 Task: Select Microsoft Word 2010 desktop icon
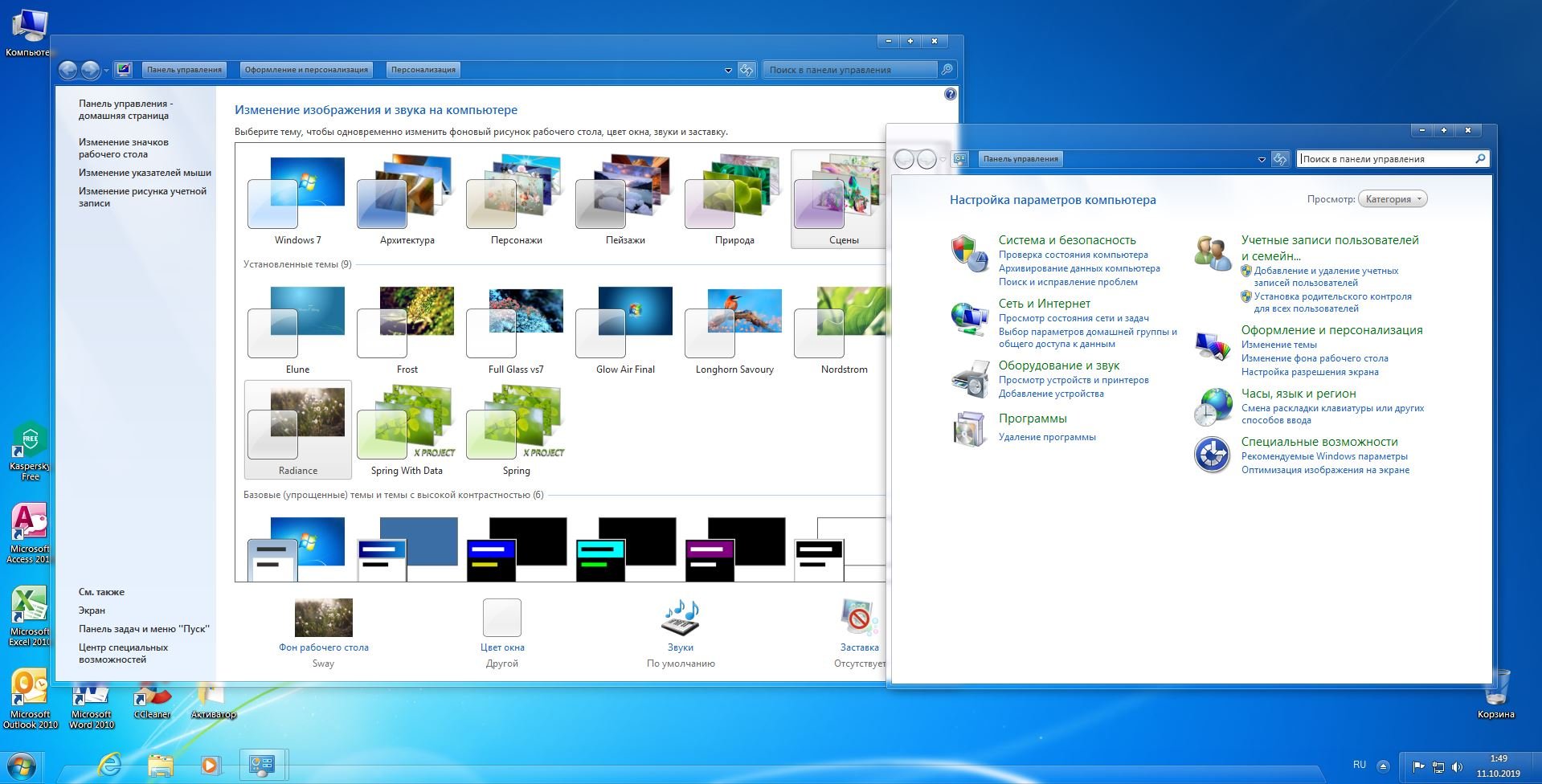click(91, 706)
